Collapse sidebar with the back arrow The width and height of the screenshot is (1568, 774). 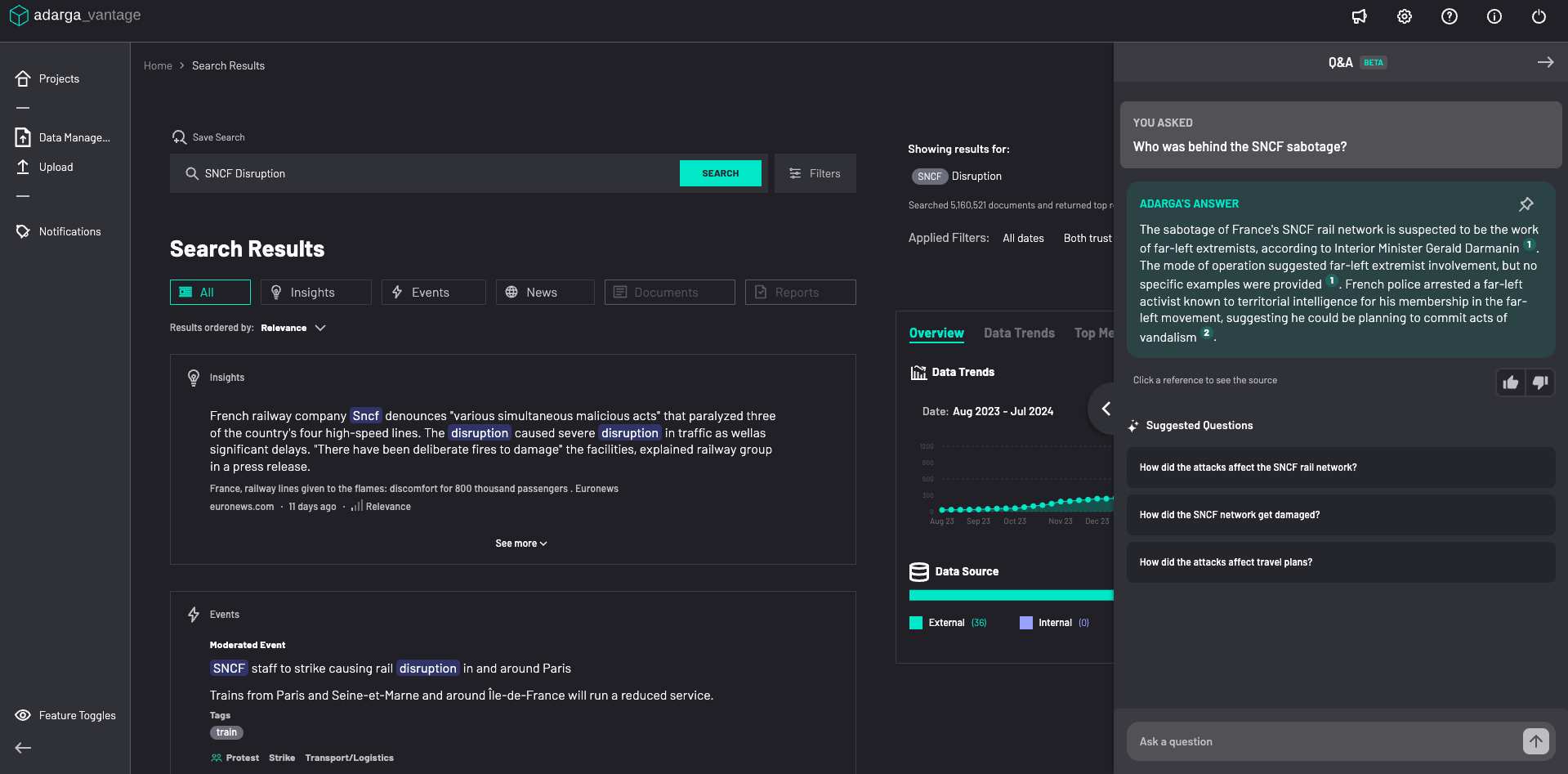point(23,747)
